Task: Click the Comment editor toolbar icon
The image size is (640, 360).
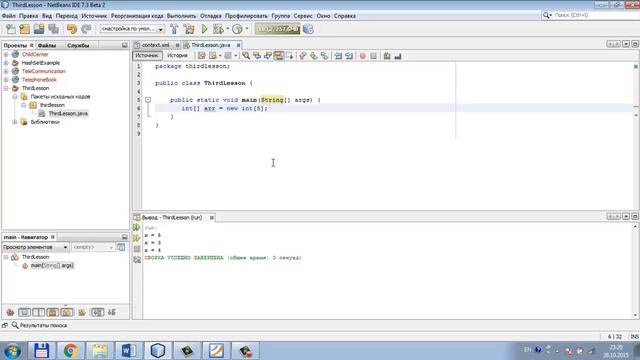Action: [387, 56]
